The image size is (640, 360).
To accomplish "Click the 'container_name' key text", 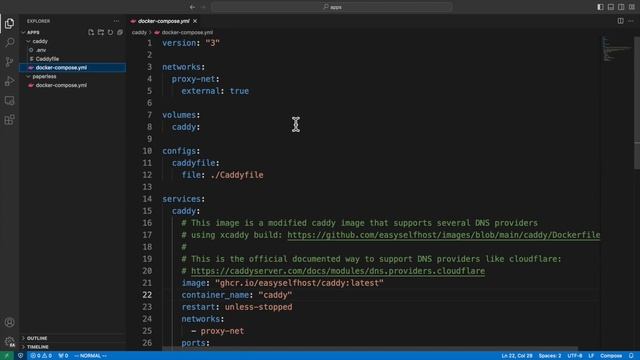I will click(215, 295).
